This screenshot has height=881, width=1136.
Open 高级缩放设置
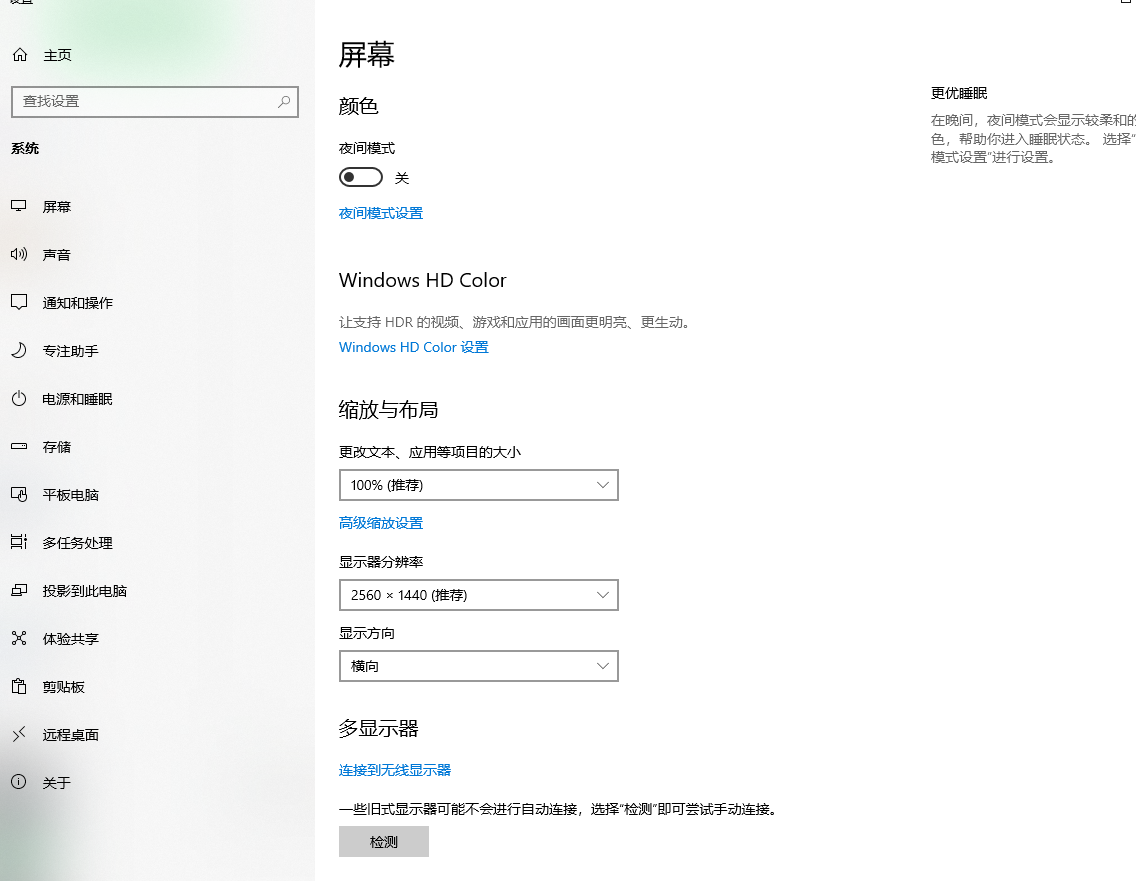(380, 522)
